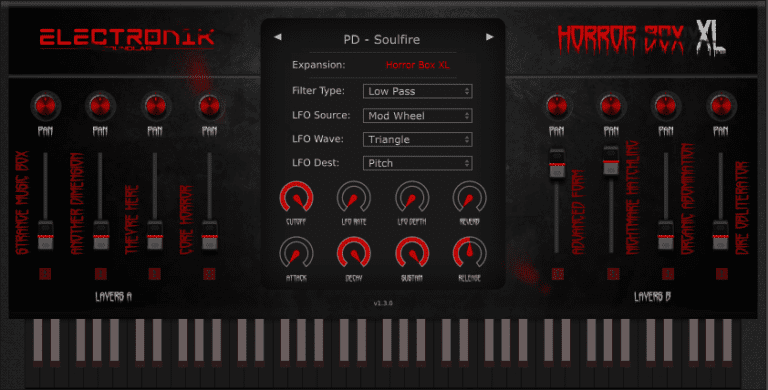This screenshot has width=768, height=390.
Task: Toggle the square button under Theyre Here fader
Action: (155, 273)
